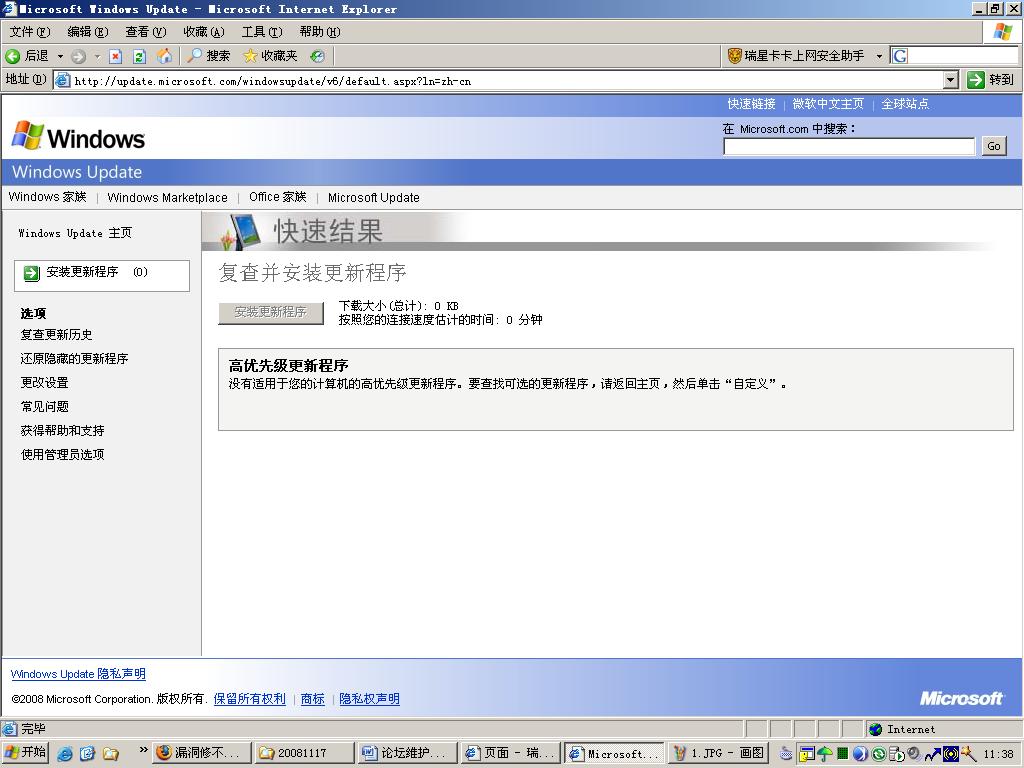Click 使用管理员选项 link
The width and height of the screenshot is (1024, 768).
(x=63, y=455)
